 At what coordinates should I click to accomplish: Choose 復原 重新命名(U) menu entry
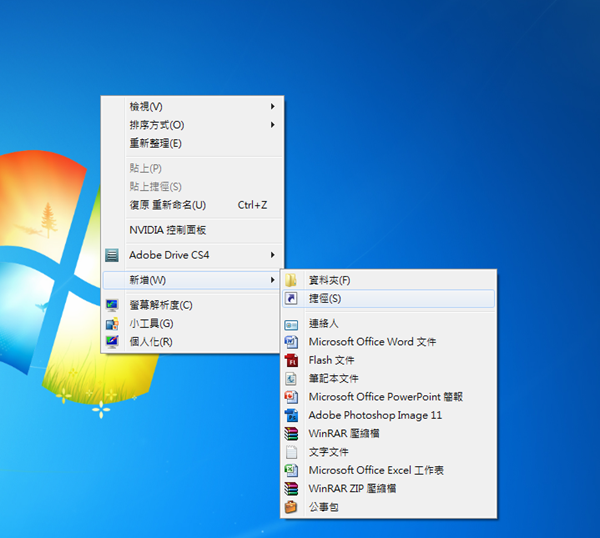click(x=167, y=205)
